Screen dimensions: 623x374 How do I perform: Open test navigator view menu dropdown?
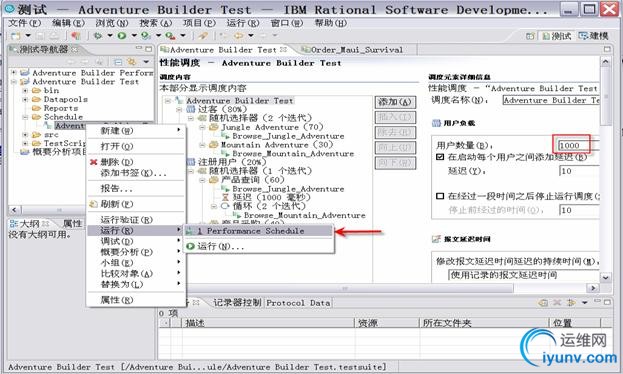(146, 62)
